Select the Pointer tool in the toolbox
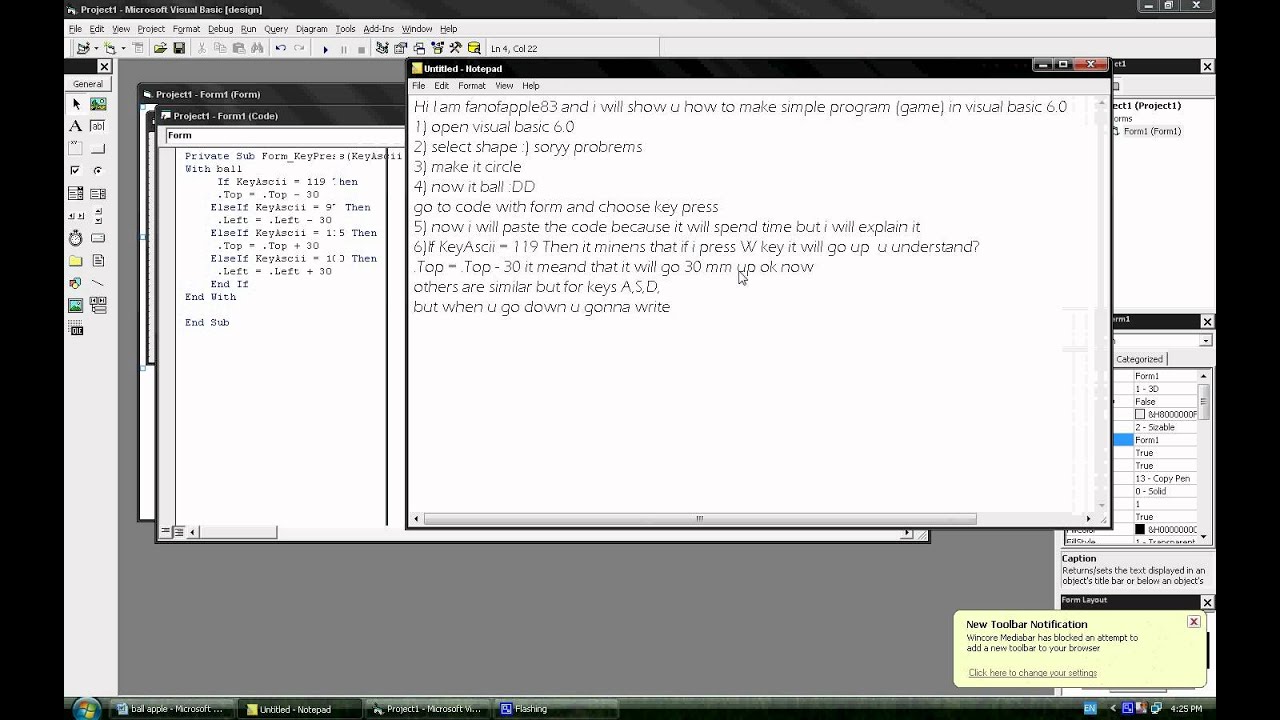The image size is (1280, 720). (x=76, y=104)
